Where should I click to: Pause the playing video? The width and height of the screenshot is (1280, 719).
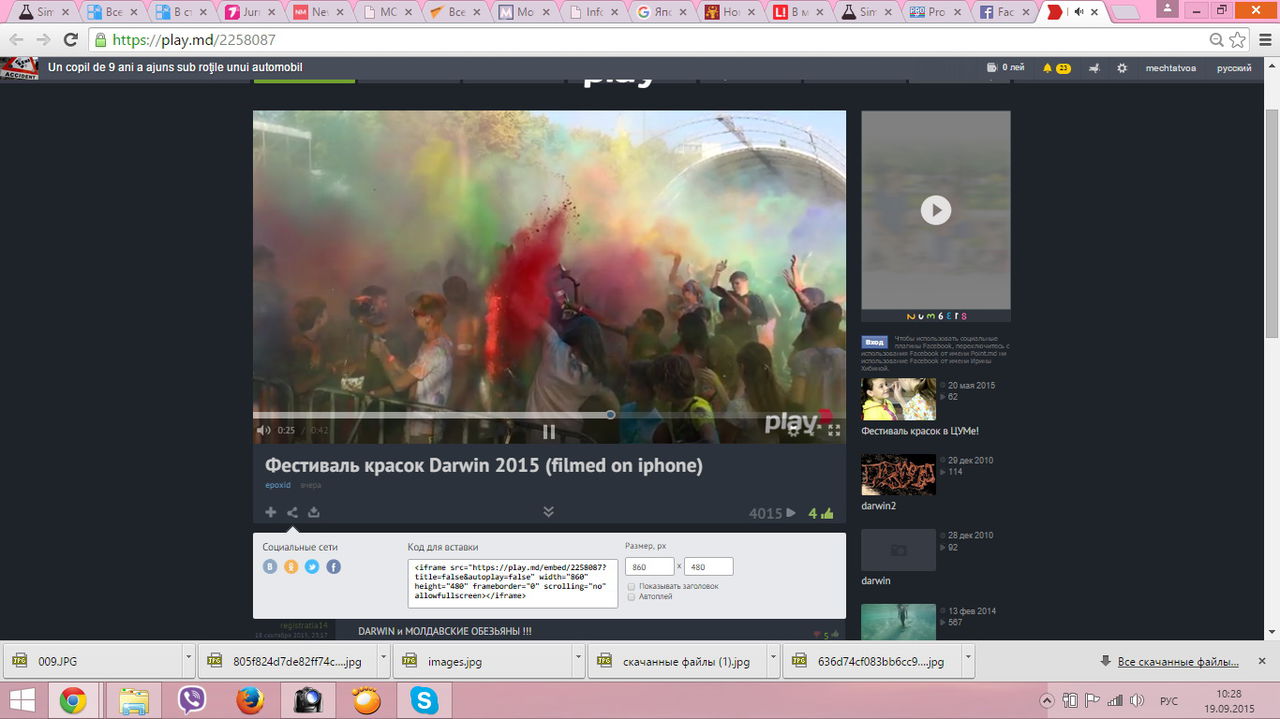pyautogui.click(x=549, y=431)
